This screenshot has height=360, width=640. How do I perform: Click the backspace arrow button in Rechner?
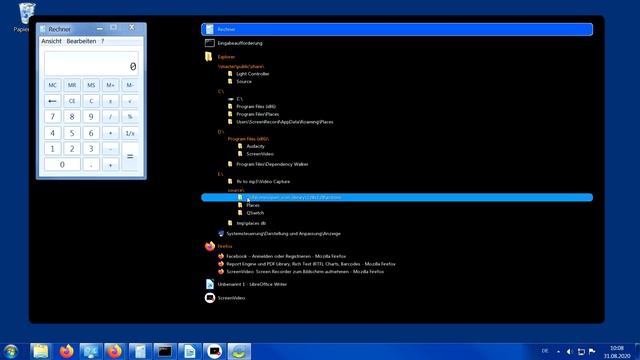(52, 101)
